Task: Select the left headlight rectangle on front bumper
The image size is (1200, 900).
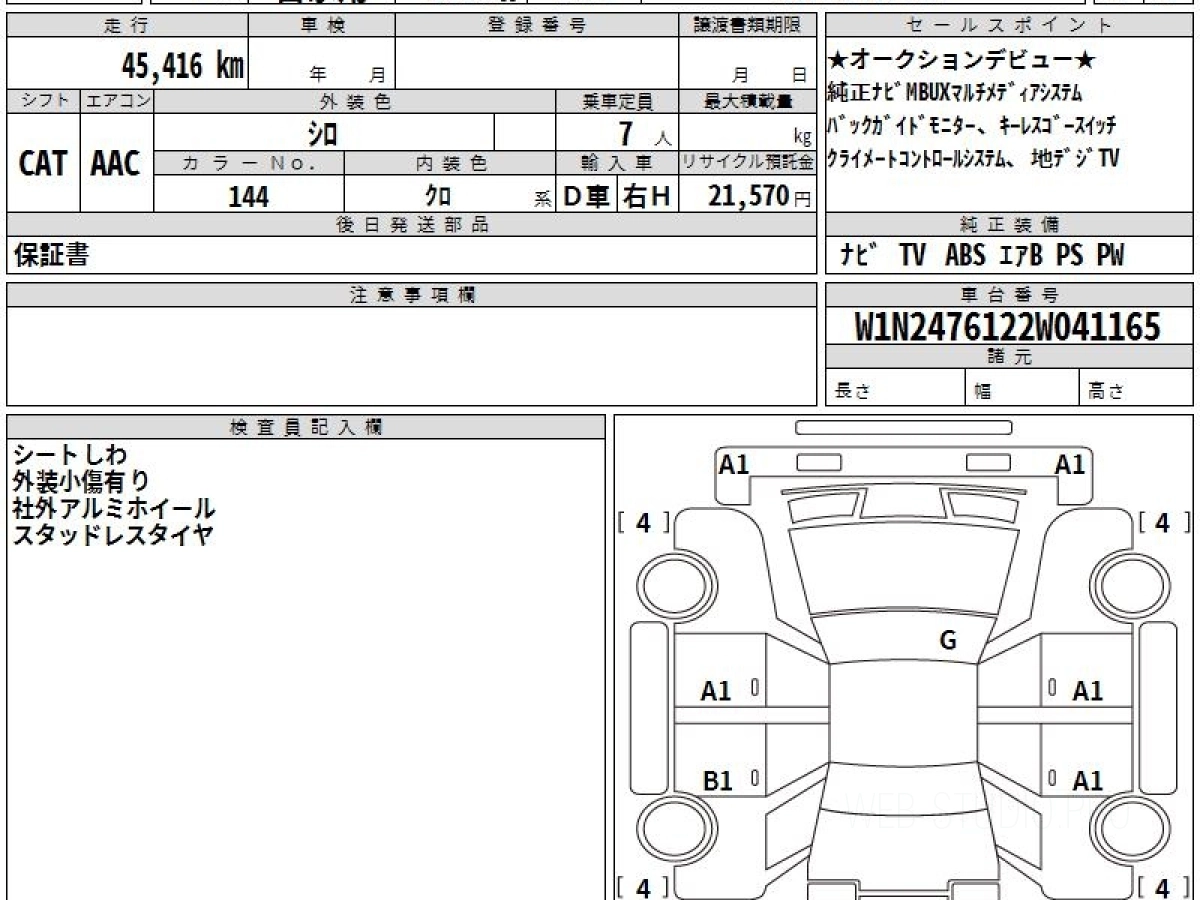Action: pos(819,462)
